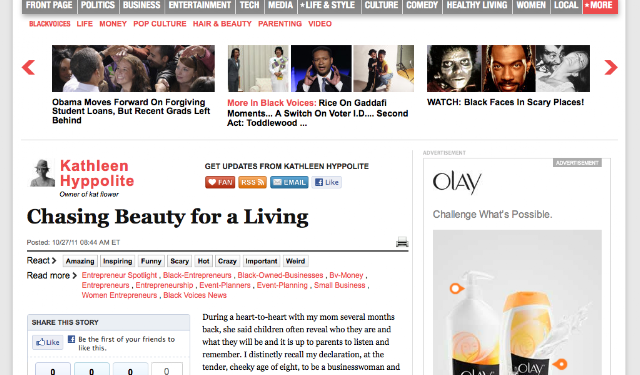
Task: Open the Culture nav tab
Action: (x=381, y=5)
